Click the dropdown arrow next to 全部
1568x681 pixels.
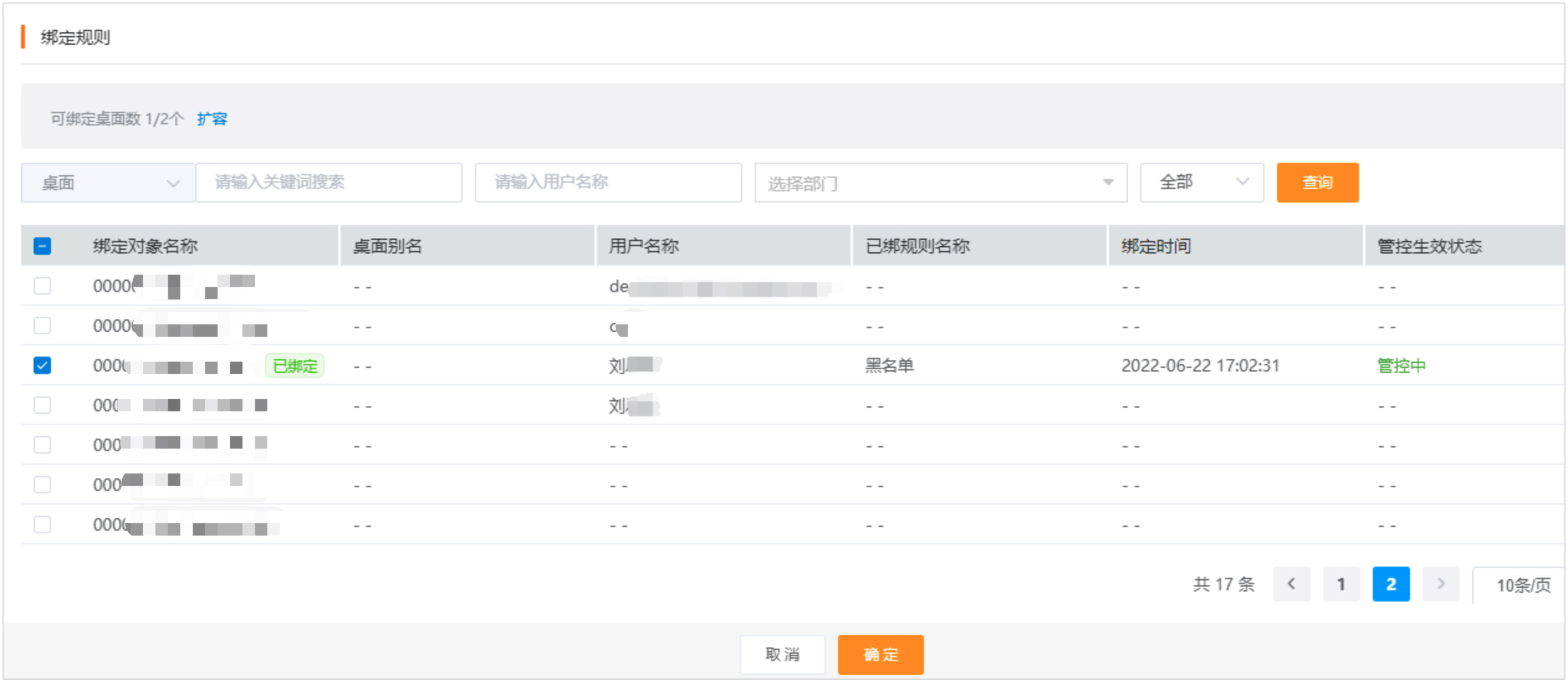[1242, 182]
